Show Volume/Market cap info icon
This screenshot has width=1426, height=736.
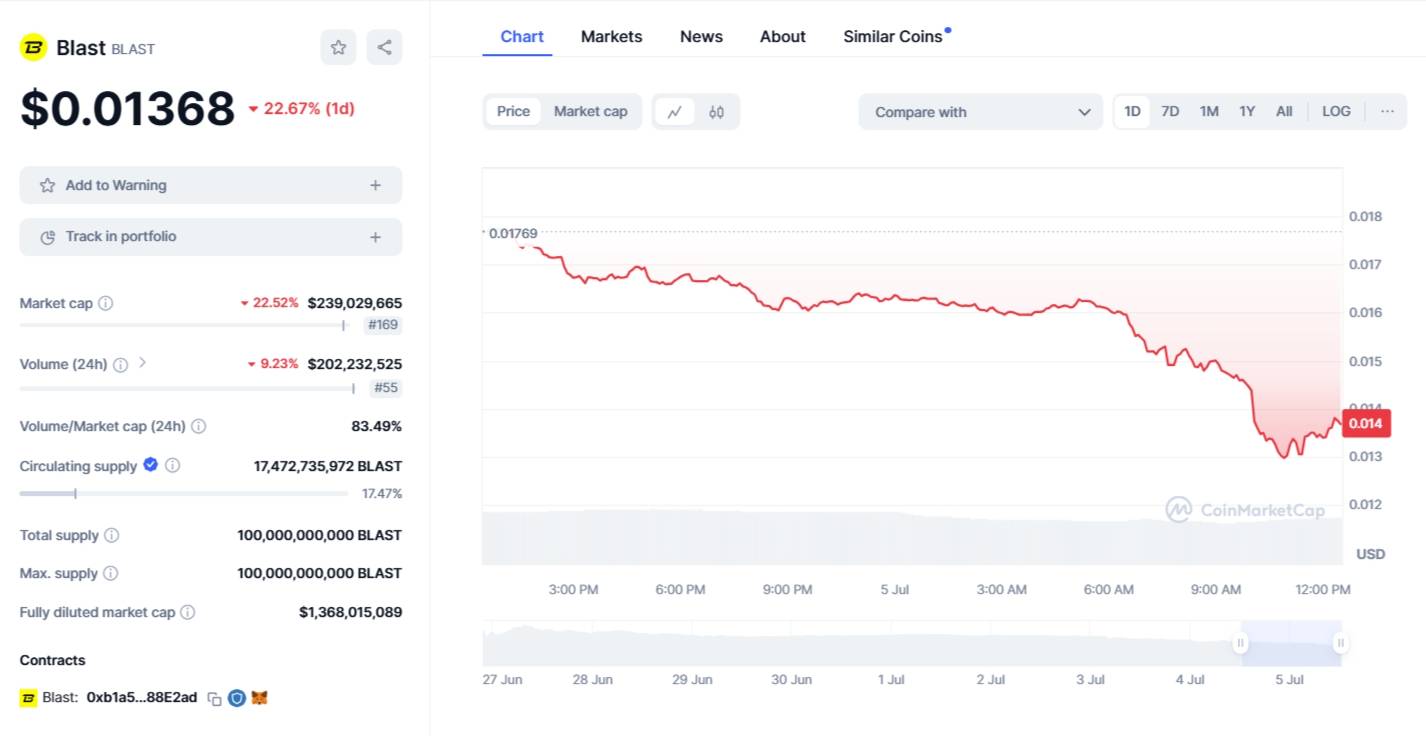[198, 426]
